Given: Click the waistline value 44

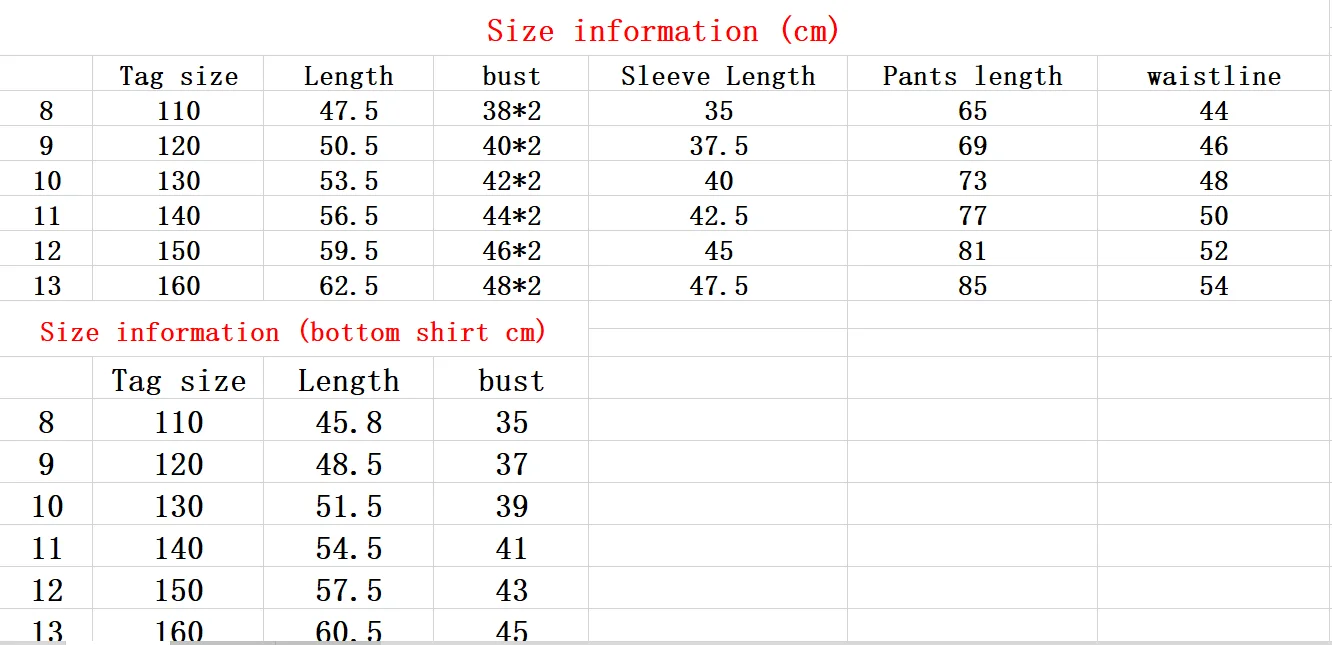Looking at the screenshot, I should point(1214,111).
